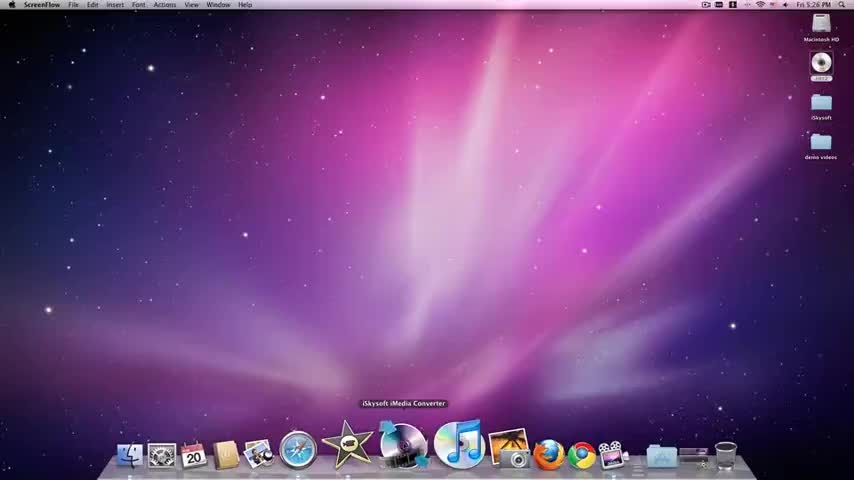Image resolution: width=854 pixels, height=480 pixels.
Task: Open the Actions menu
Action: tap(164, 4)
